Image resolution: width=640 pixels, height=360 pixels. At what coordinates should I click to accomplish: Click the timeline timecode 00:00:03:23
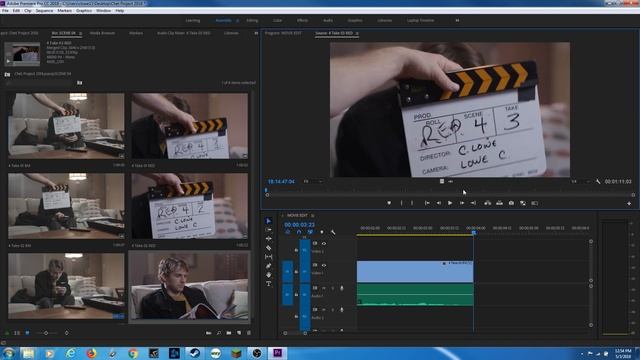[x=300, y=225]
